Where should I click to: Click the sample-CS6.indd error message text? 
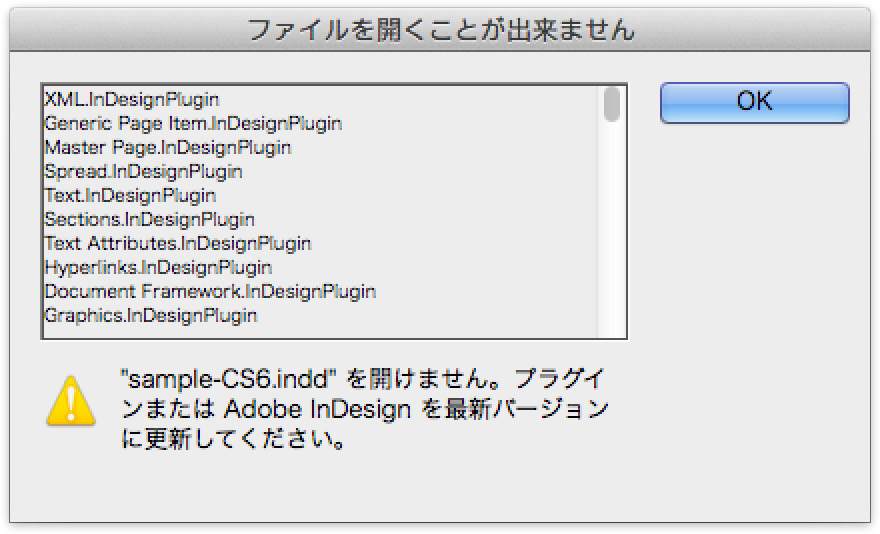click(x=362, y=379)
